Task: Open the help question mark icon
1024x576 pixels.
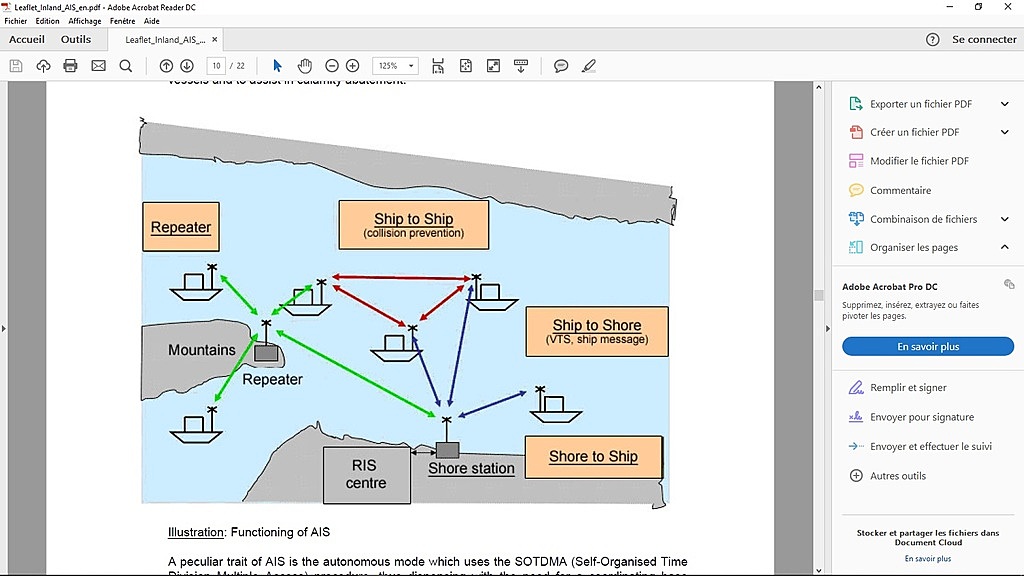Action: pyautogui.click(x=933, y=40)
